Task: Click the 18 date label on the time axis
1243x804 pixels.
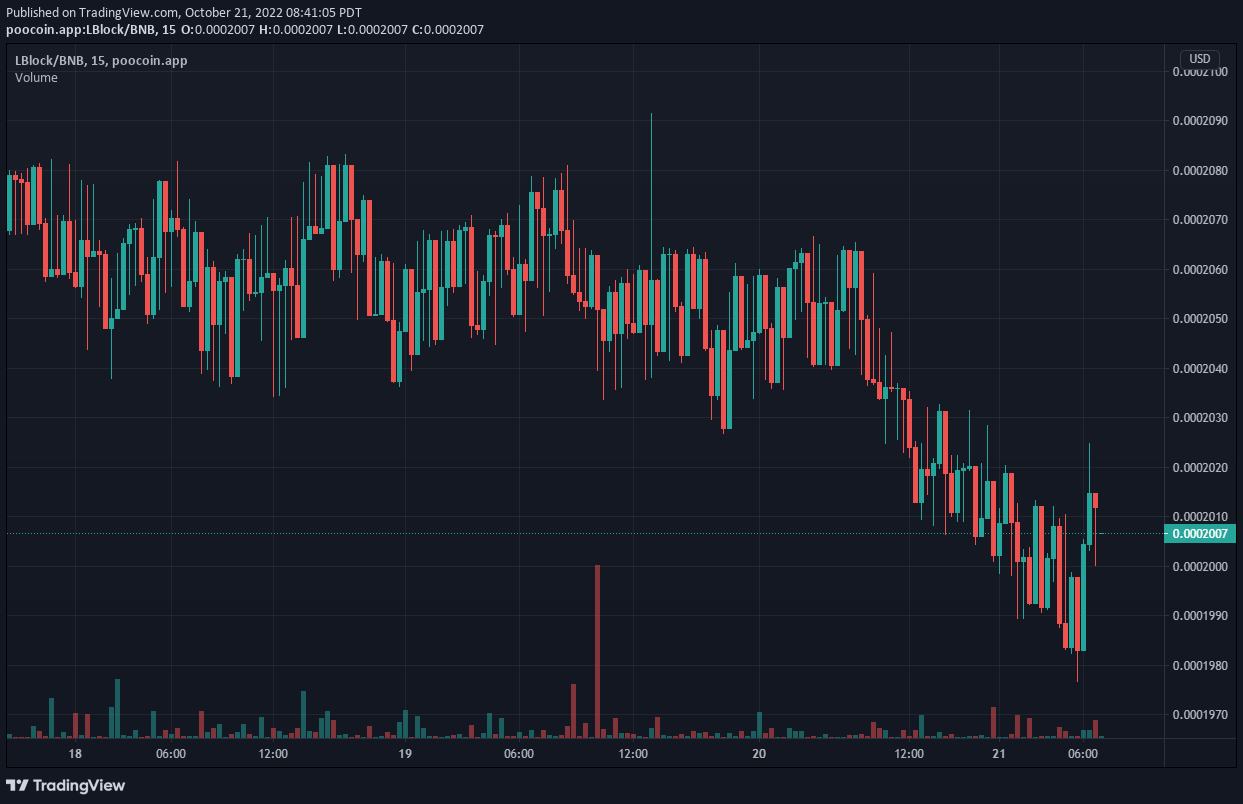Action: coord(74,753)
